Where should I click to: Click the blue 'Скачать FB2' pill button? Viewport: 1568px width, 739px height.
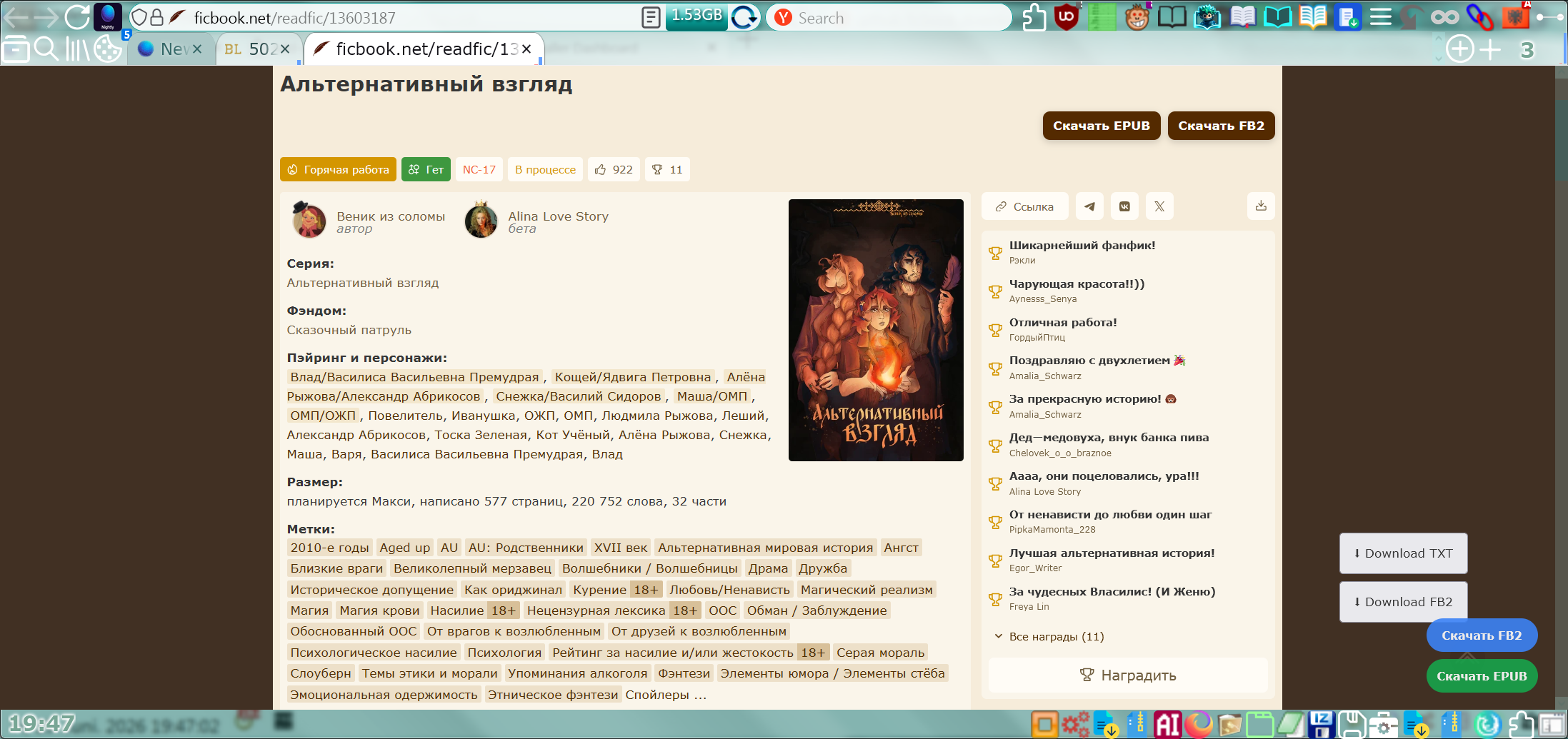1482,635
